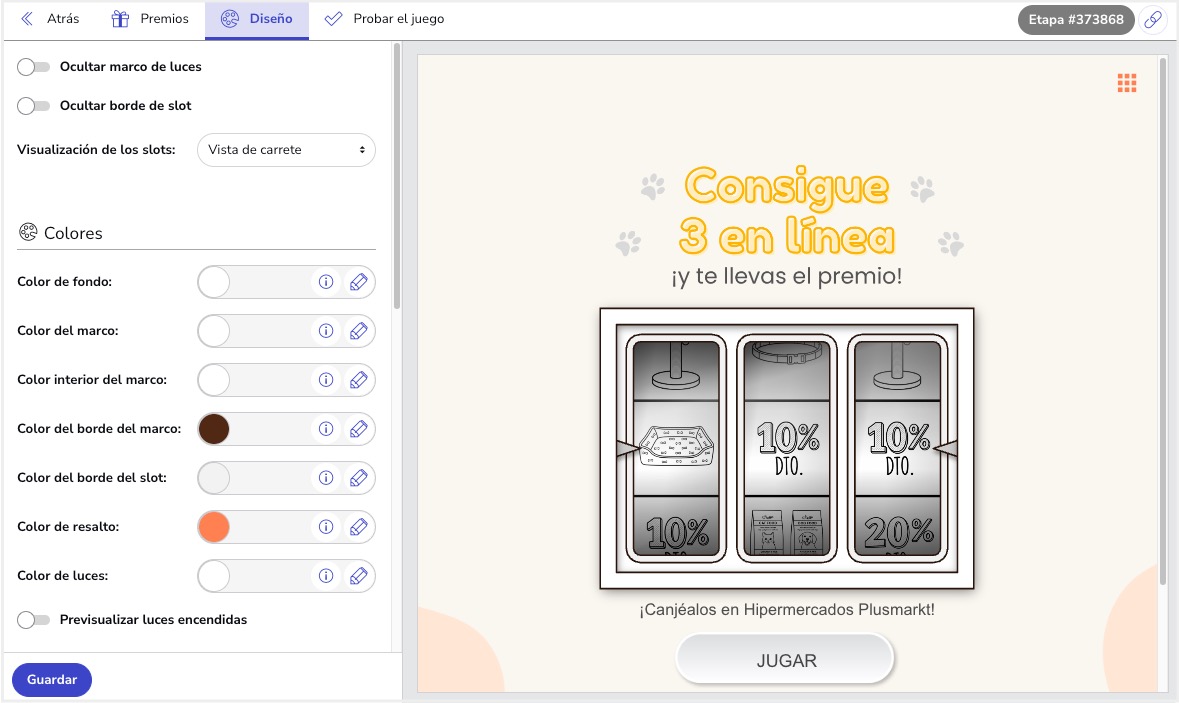
Task: Click the gift icon of Premios tab
Action: (120, 19)
